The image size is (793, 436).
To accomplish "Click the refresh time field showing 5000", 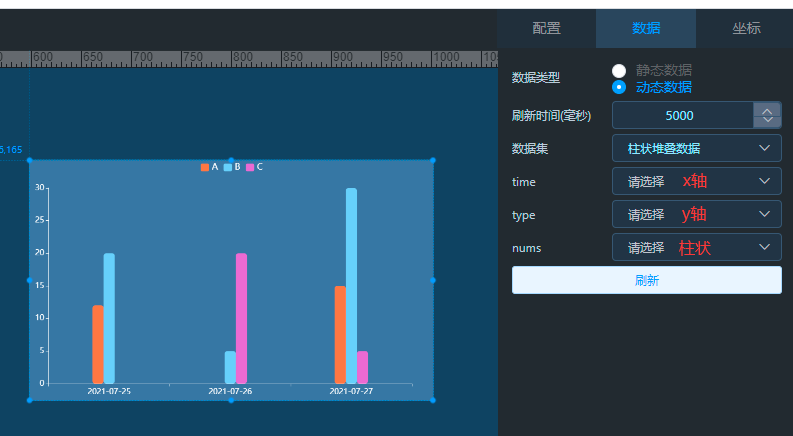I will [680, 115].
